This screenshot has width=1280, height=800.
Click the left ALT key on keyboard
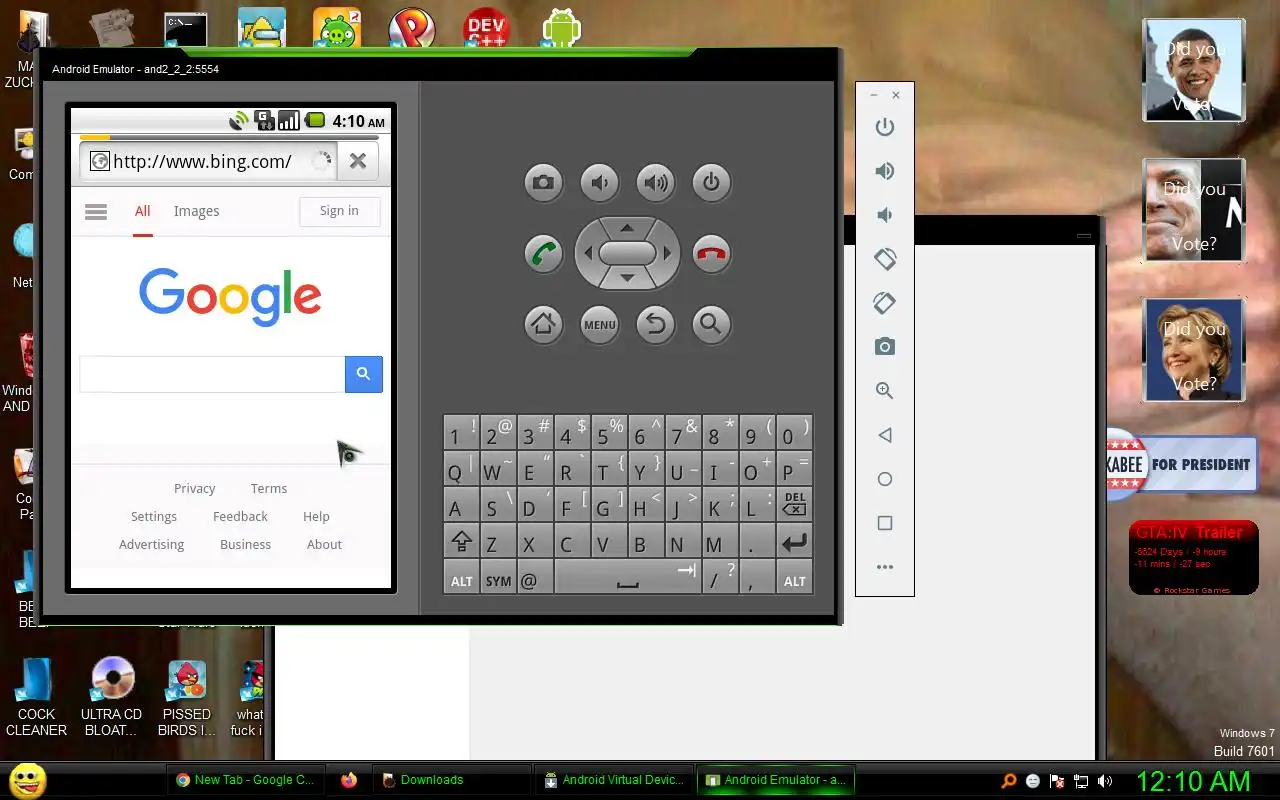(461, 578)
